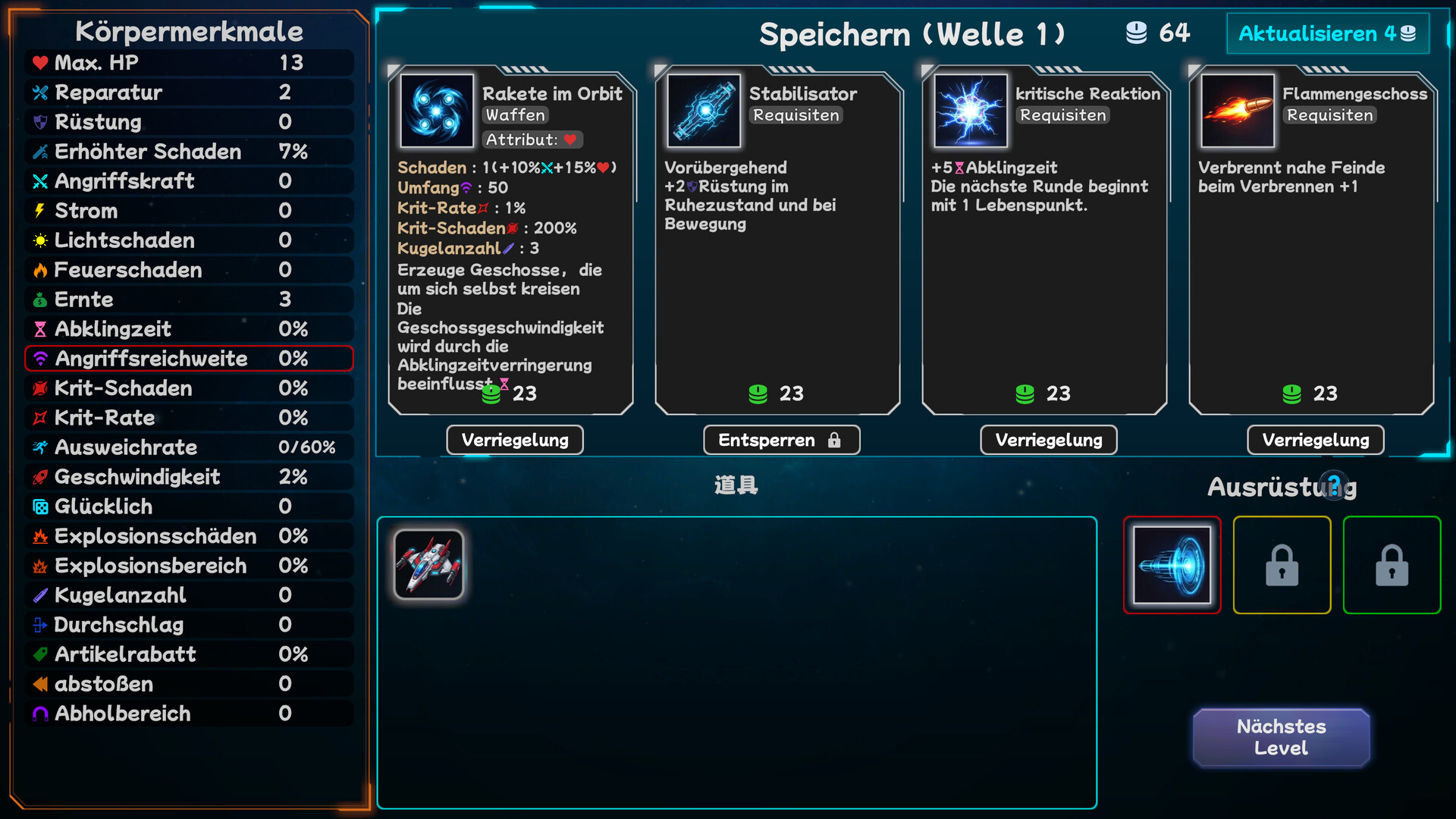The height and width of the screenshot is (819, 1456).
Task: Open the help question mark near Ausrüstung
Action: pos(1335,486)
